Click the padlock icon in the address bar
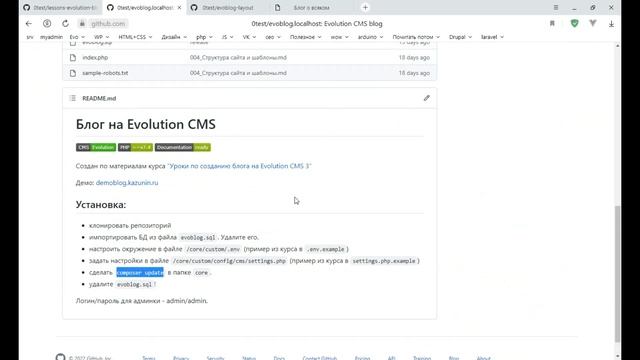This screenshot has width=640, height=360. click(x=82, y=24)
